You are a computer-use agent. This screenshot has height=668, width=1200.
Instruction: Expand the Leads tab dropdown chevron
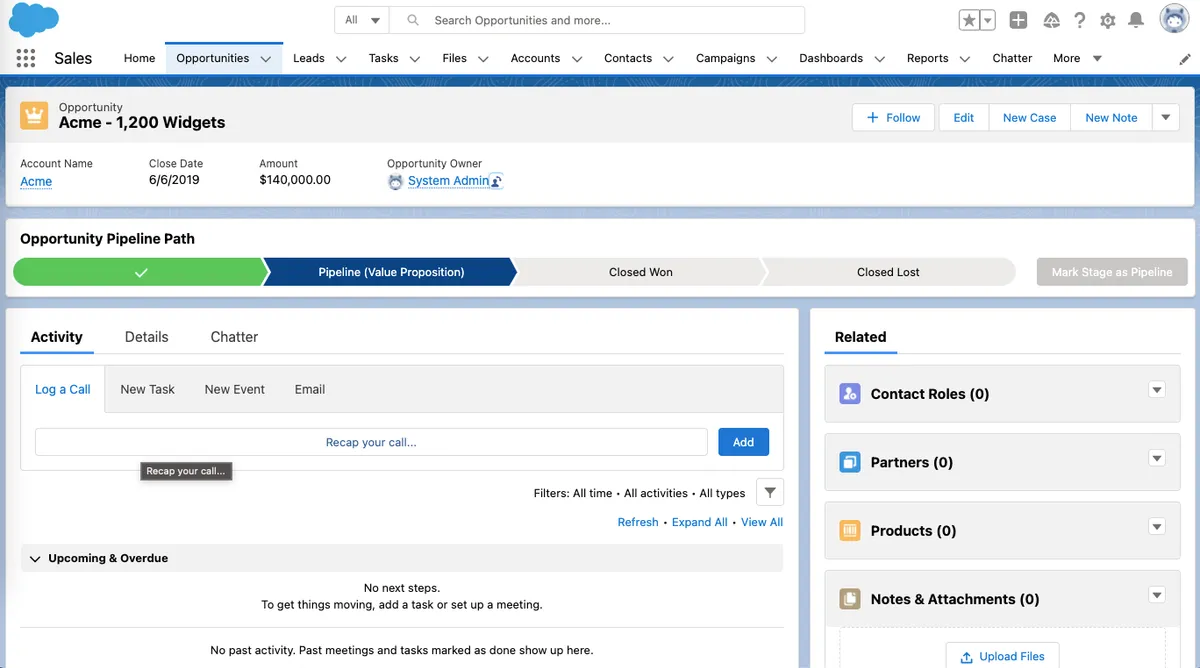tap(341, 59)
